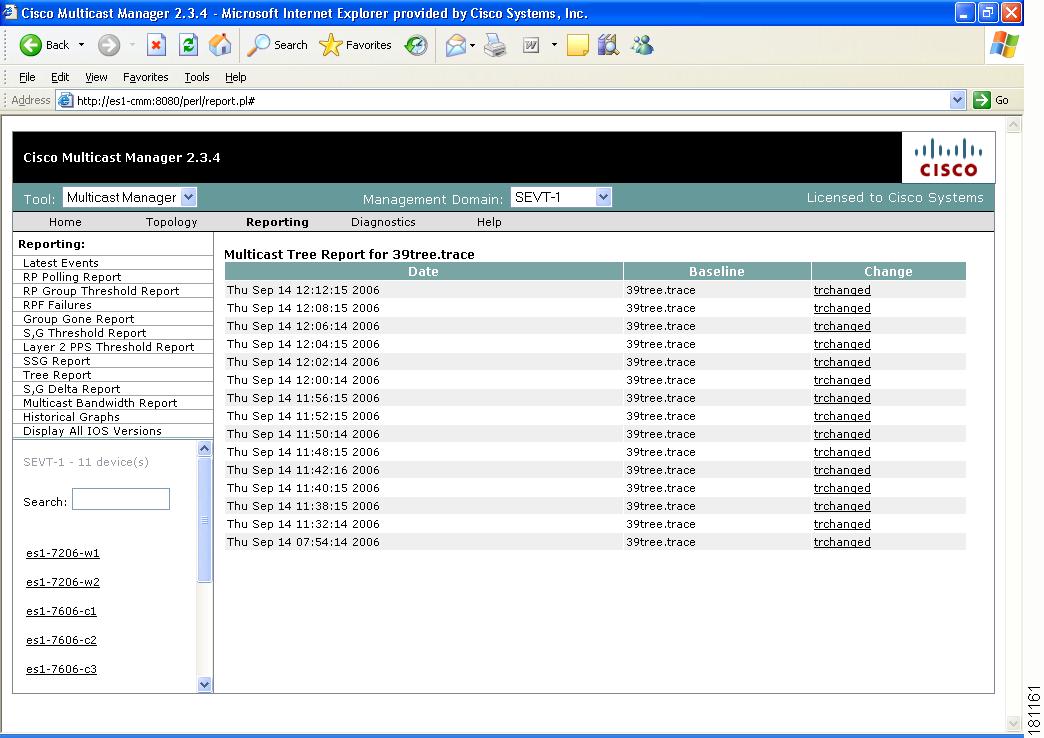The image size is (1044, 738).
Task: Open the Tree Report link
Action: pos(57,375)
